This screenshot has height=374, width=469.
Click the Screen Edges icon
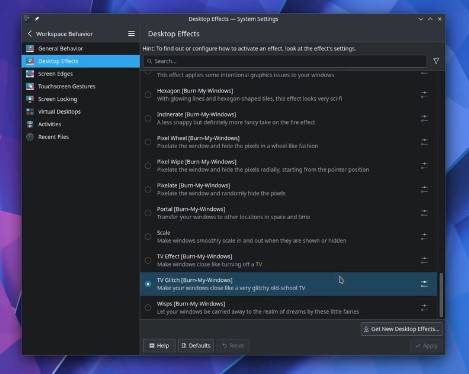[x=30, y=74]
